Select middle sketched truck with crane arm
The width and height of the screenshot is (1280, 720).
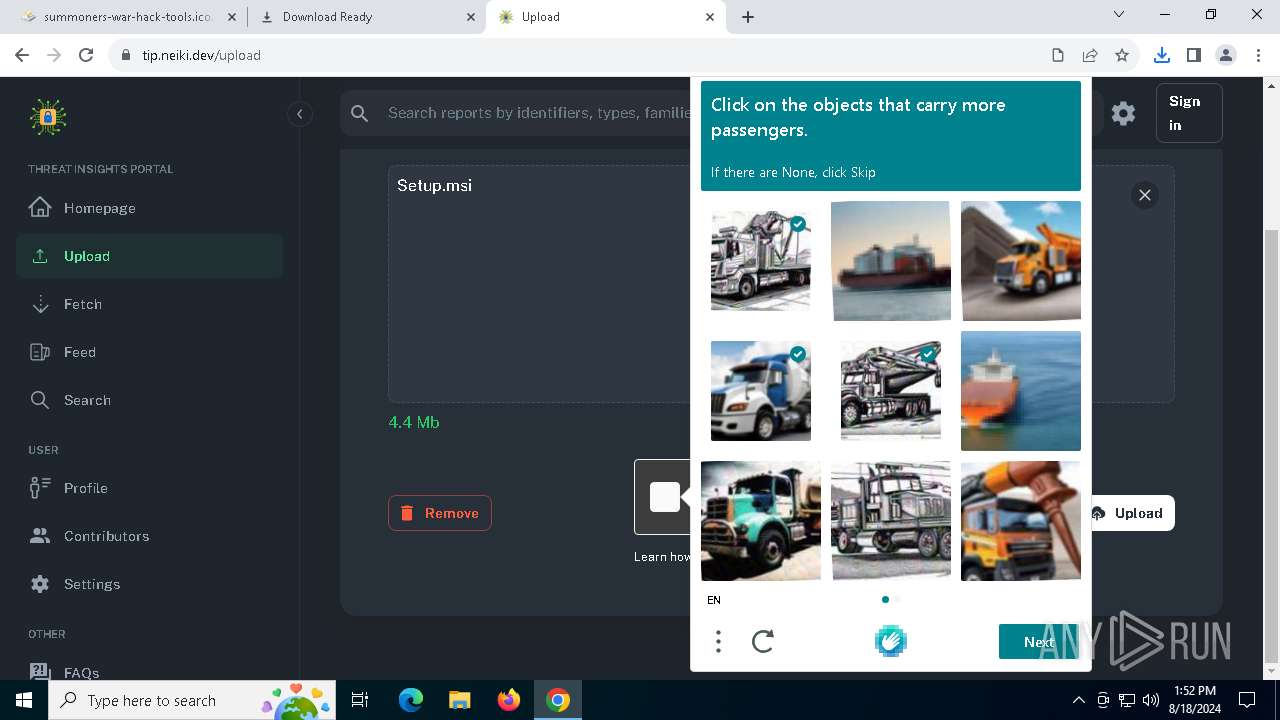(x=891, y=391)
